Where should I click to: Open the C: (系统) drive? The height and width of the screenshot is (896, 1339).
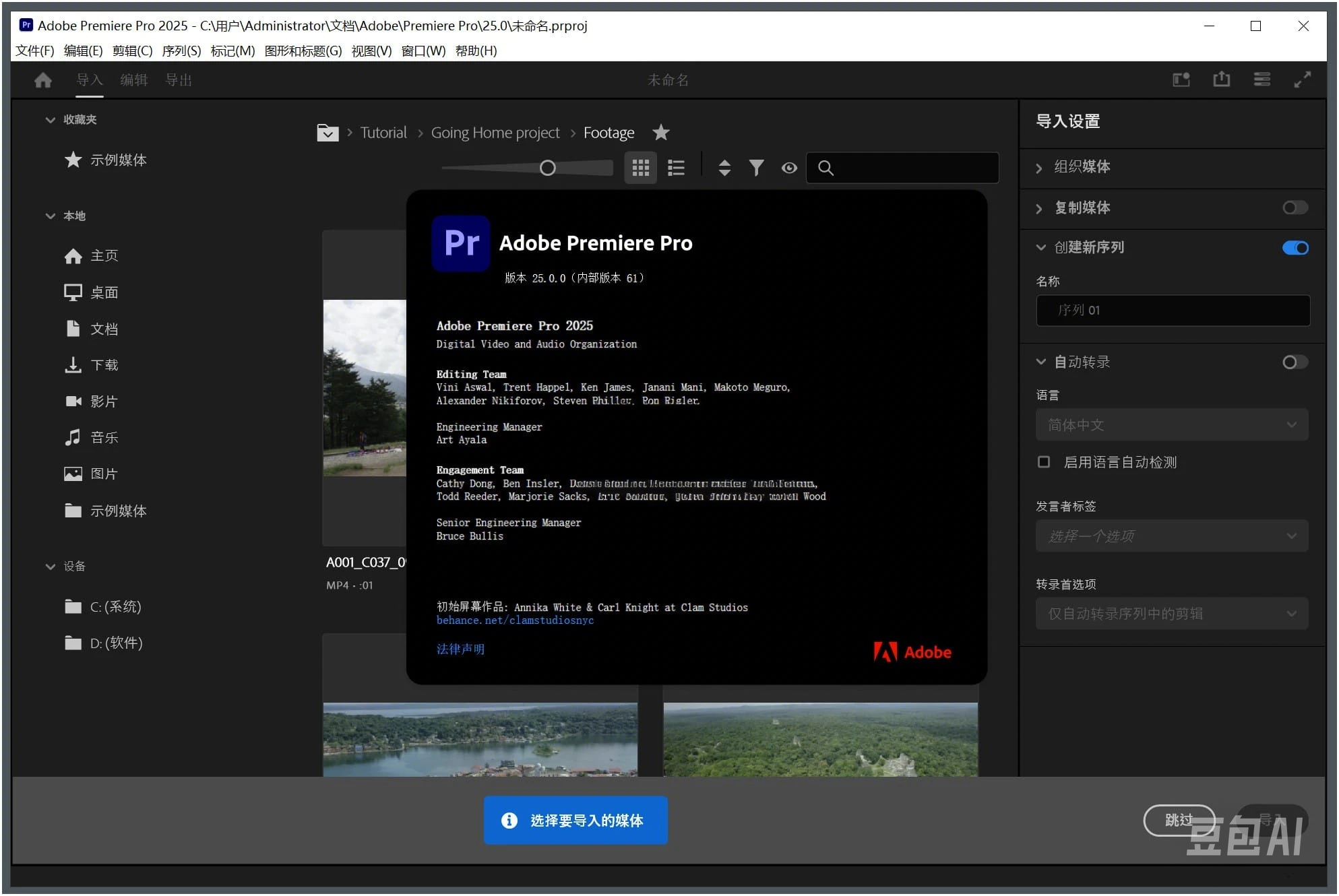(x=103, y=606)
